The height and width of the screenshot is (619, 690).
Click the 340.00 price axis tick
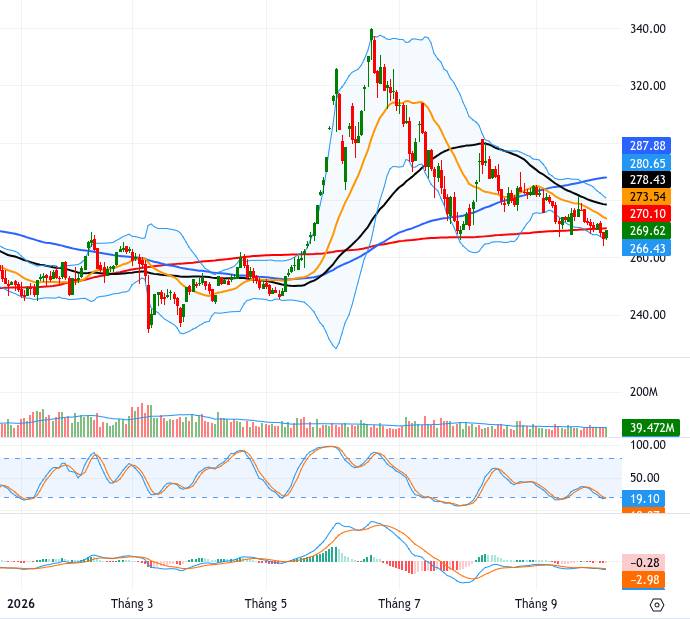pos(647,29)
